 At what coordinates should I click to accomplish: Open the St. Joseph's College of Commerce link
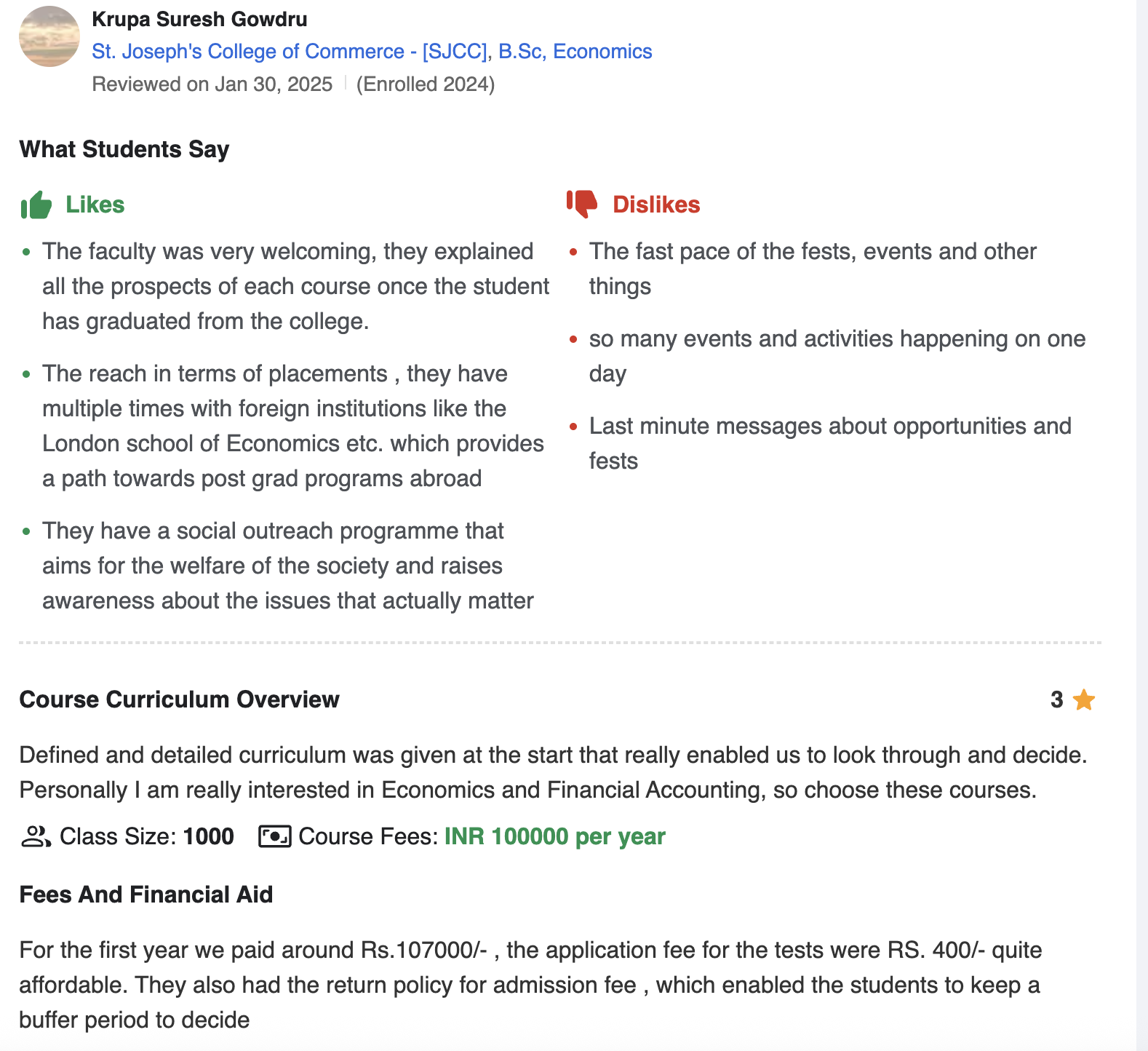tap(371, 51)
